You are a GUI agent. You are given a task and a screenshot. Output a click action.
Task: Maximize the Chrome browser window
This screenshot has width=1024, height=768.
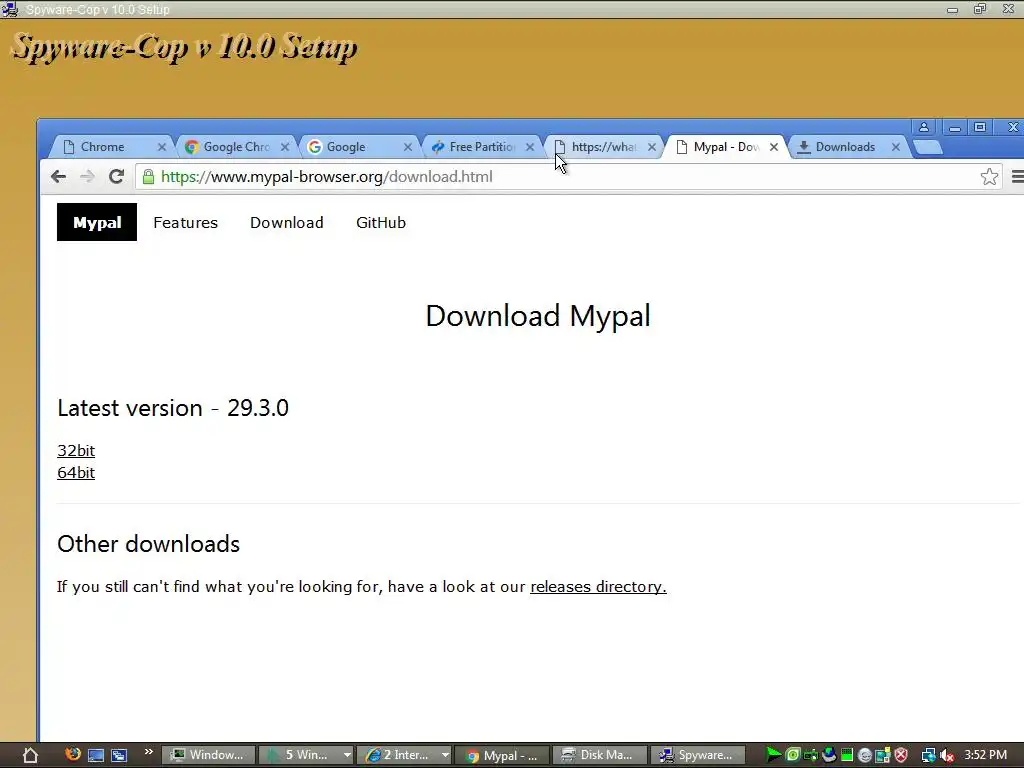pos(980,127)
